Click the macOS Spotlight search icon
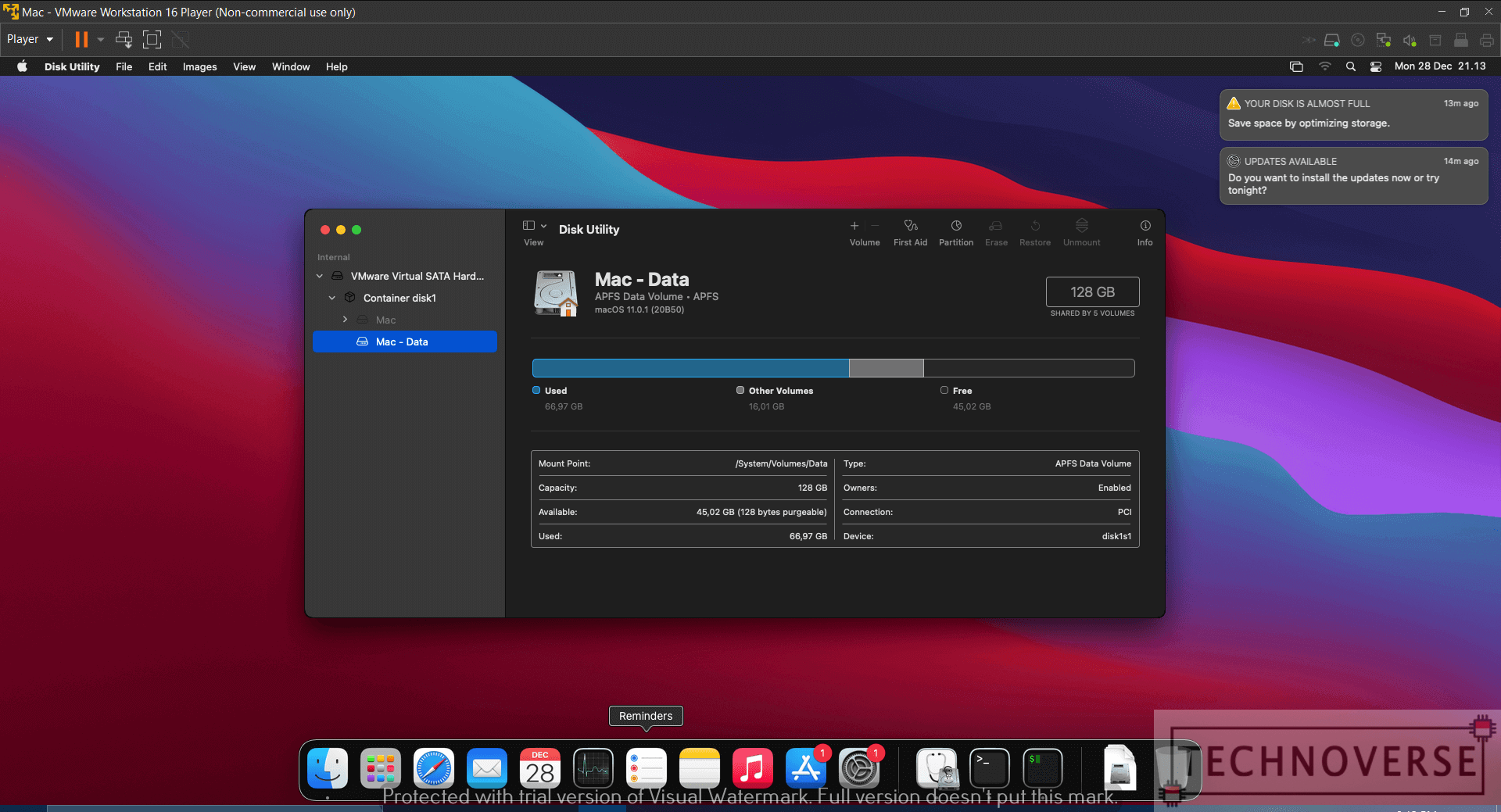 (1350, 66)
